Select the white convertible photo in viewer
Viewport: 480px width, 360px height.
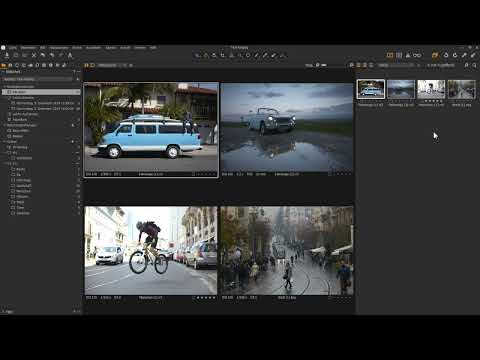pos(287,127)
